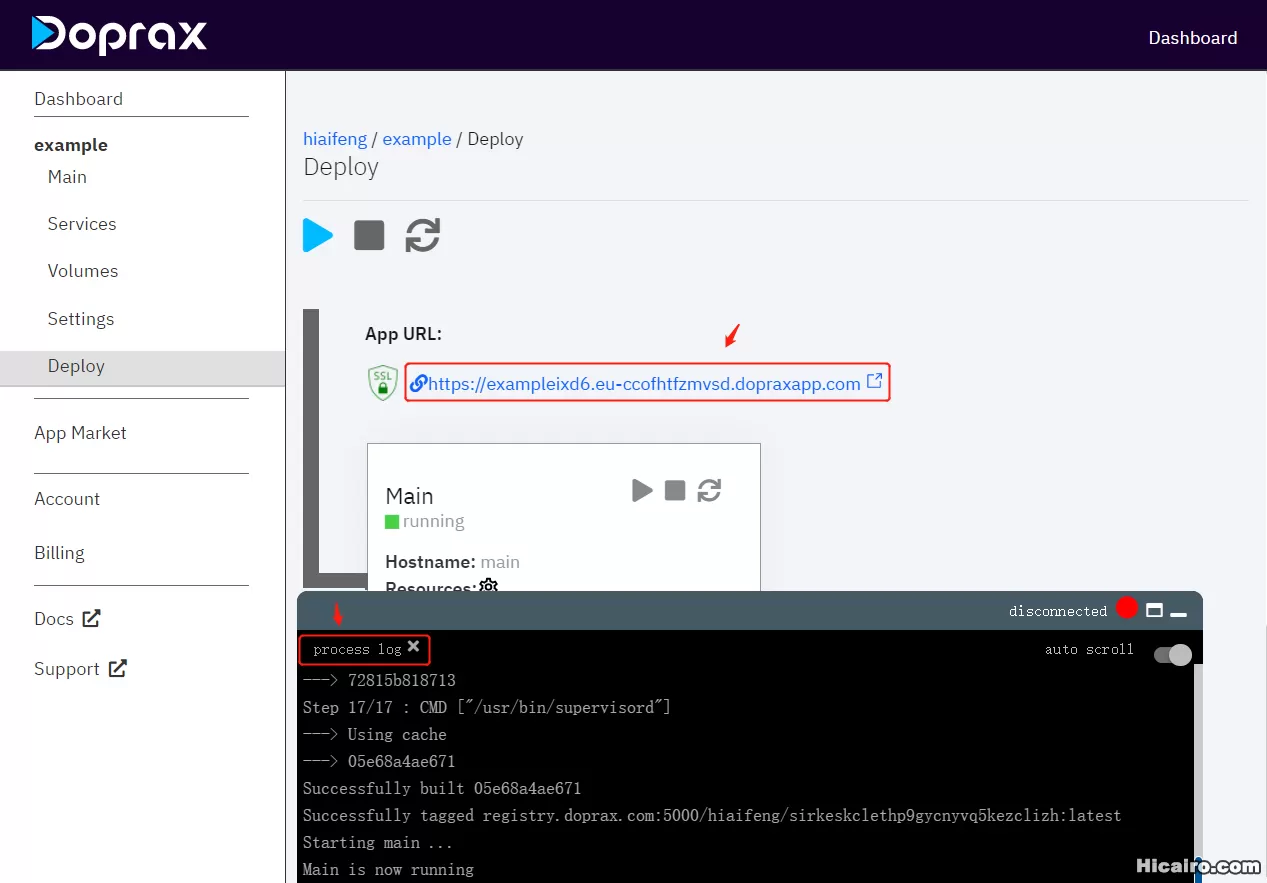Close the process log tab
This screenshot has width=1267, height=883.
(x=413, y=647)
